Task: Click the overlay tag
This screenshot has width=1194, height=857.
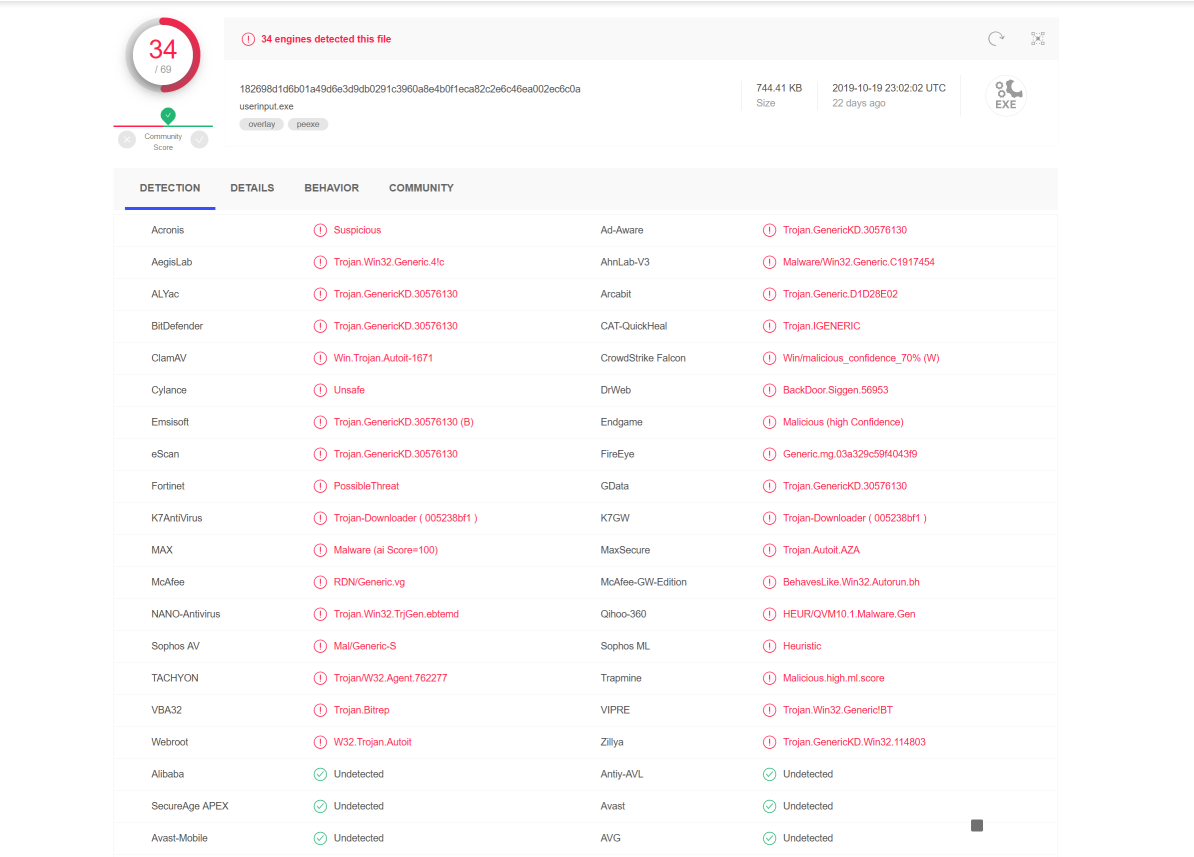Action: 261,124
